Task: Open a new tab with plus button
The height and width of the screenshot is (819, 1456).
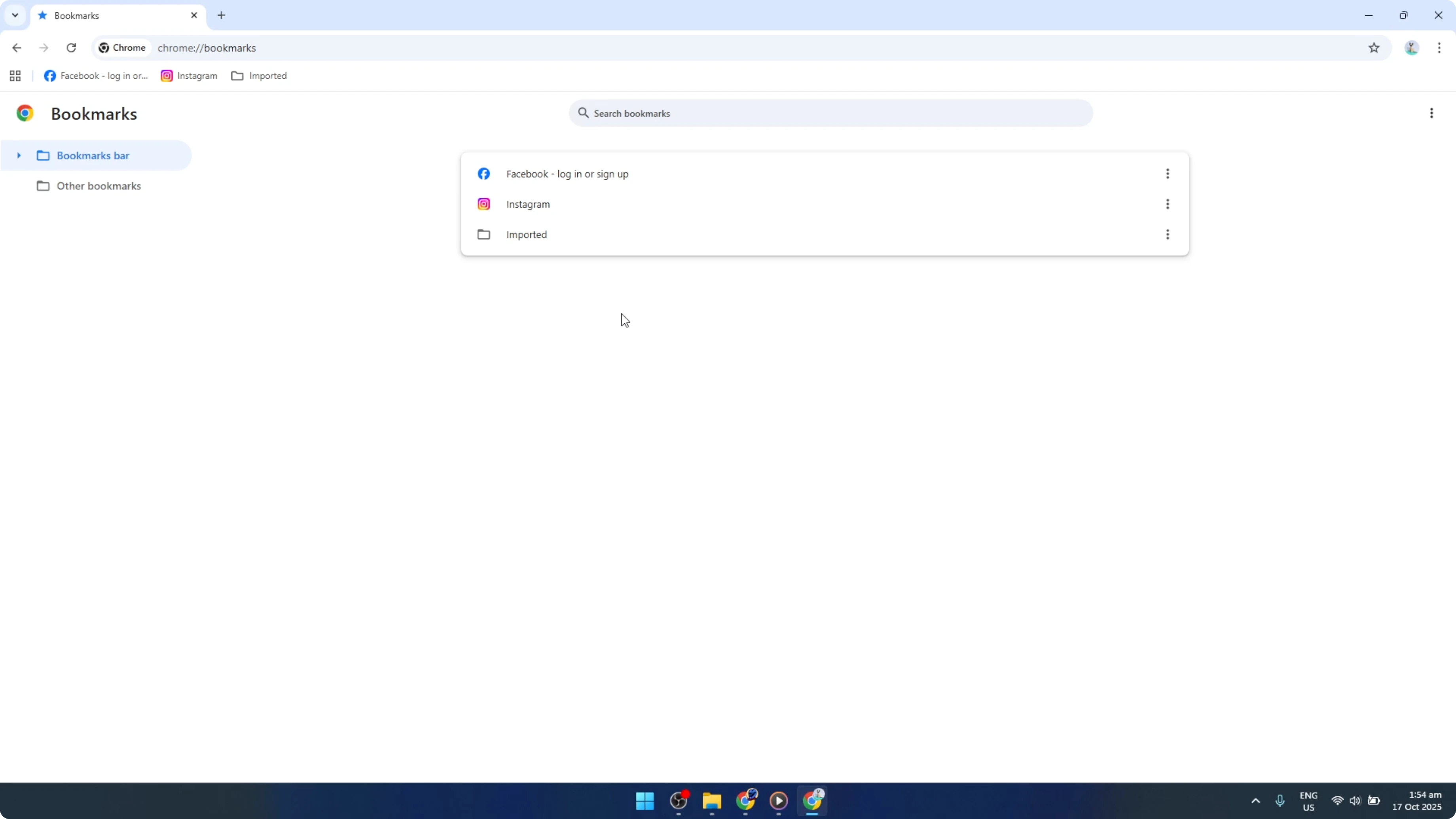Action: pyautogui.click(x=222, y=15)
